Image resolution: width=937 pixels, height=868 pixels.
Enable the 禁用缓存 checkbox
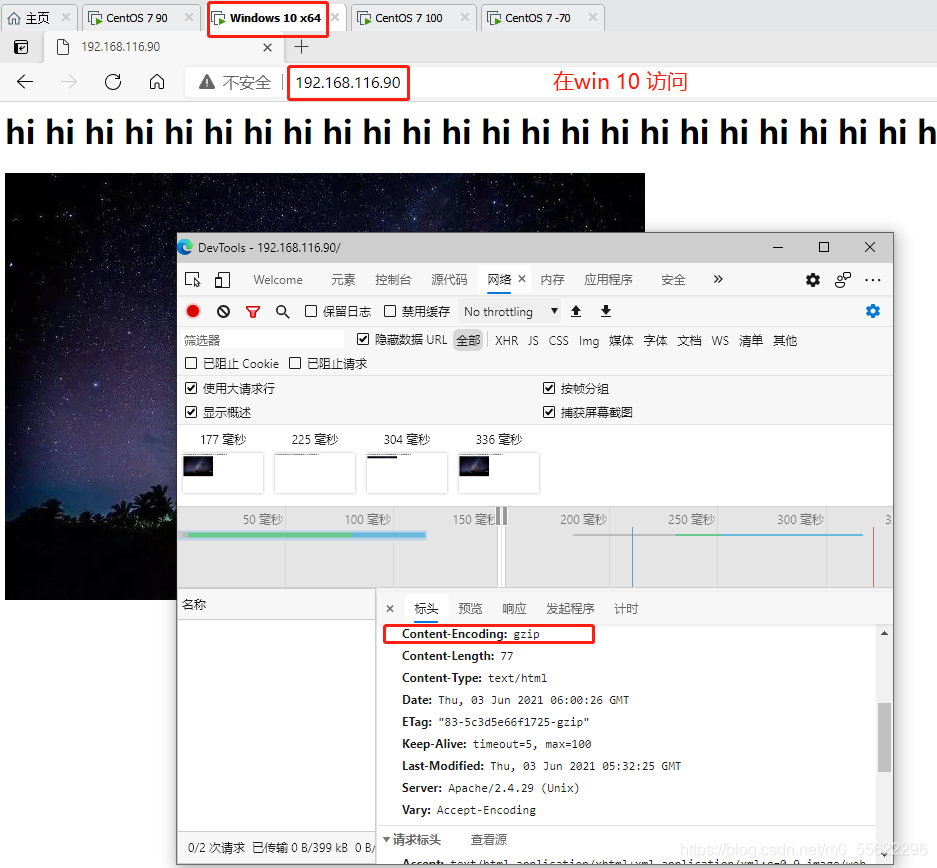point(390,311)
